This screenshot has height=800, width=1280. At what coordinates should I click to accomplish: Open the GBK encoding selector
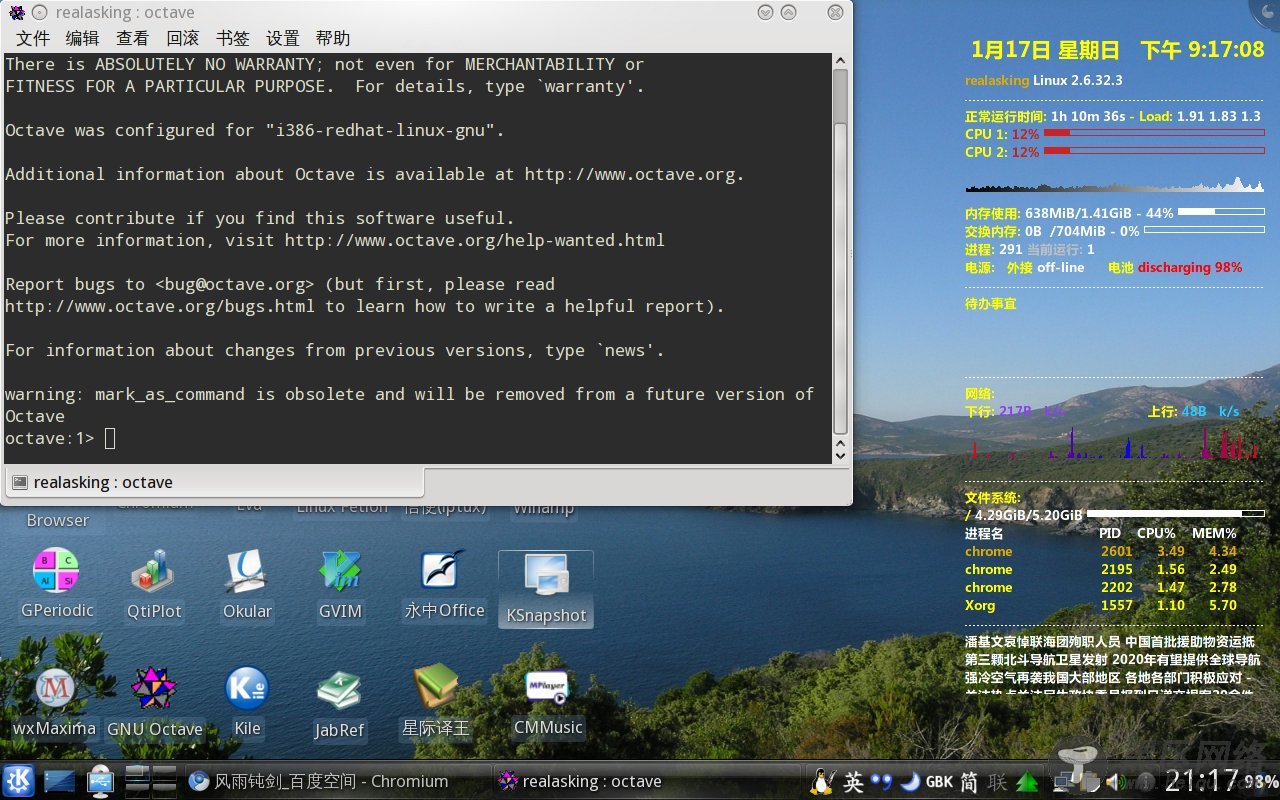939,782
